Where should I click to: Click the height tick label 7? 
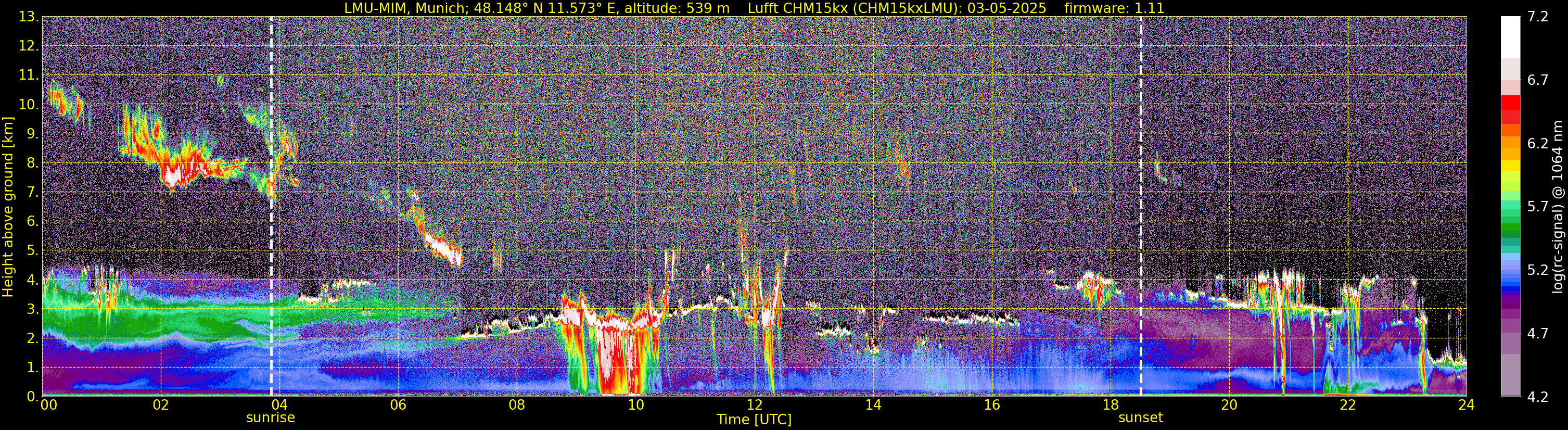tap(32, 193)
